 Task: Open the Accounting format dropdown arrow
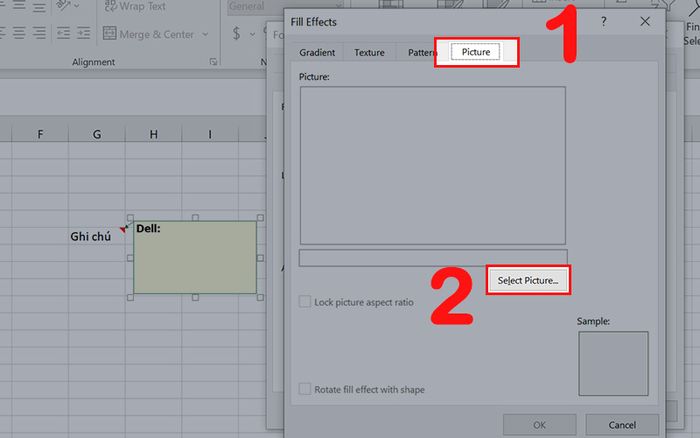pos(253,34)
